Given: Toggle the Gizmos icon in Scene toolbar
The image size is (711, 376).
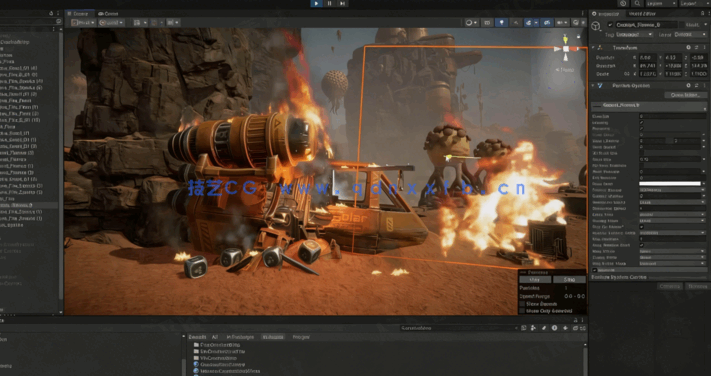Looking at the screenshot, I should pos(576,22).
